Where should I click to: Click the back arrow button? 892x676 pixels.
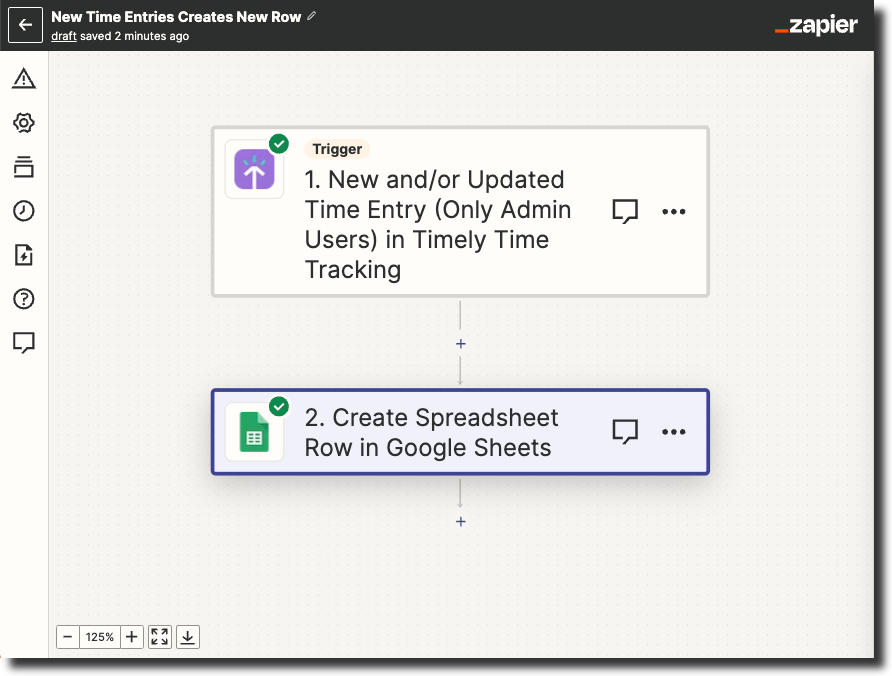[25, 25]
